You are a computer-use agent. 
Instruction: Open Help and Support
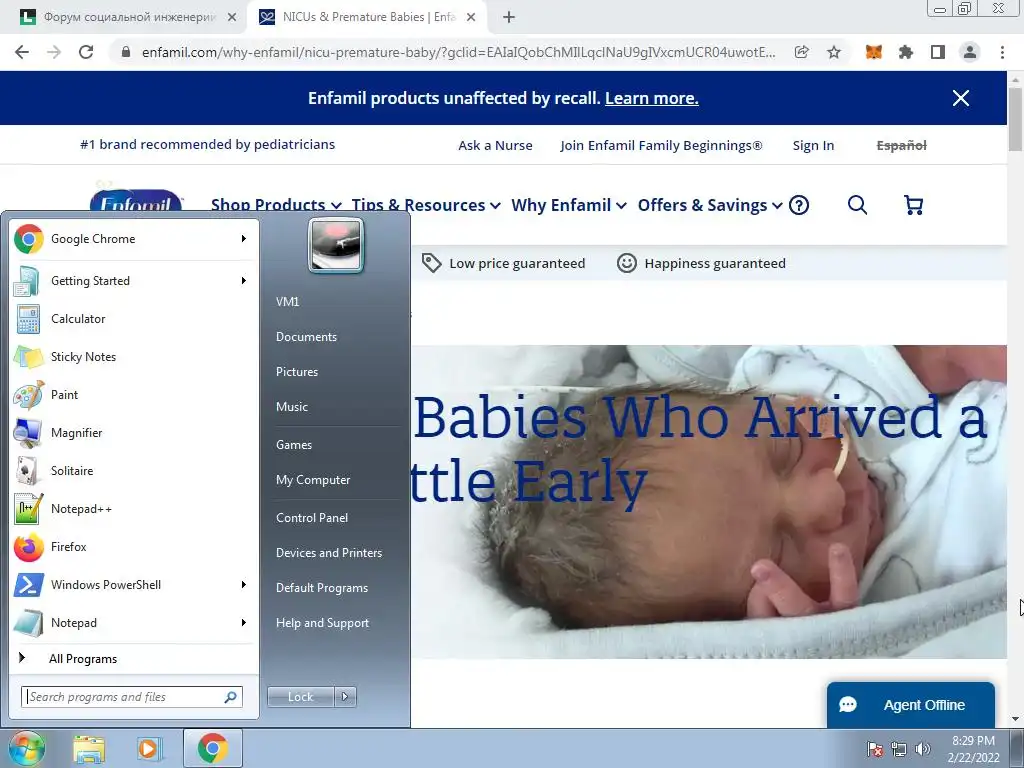[323, 623]
